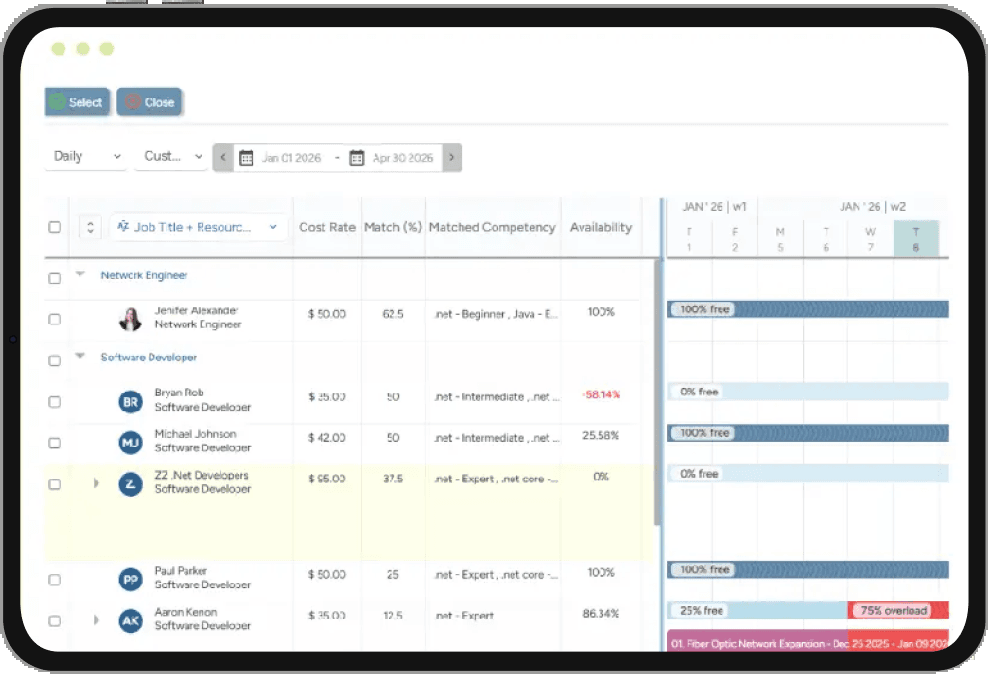Check the Z2 .Net Developers row checkbox

[x=55, y=485]
